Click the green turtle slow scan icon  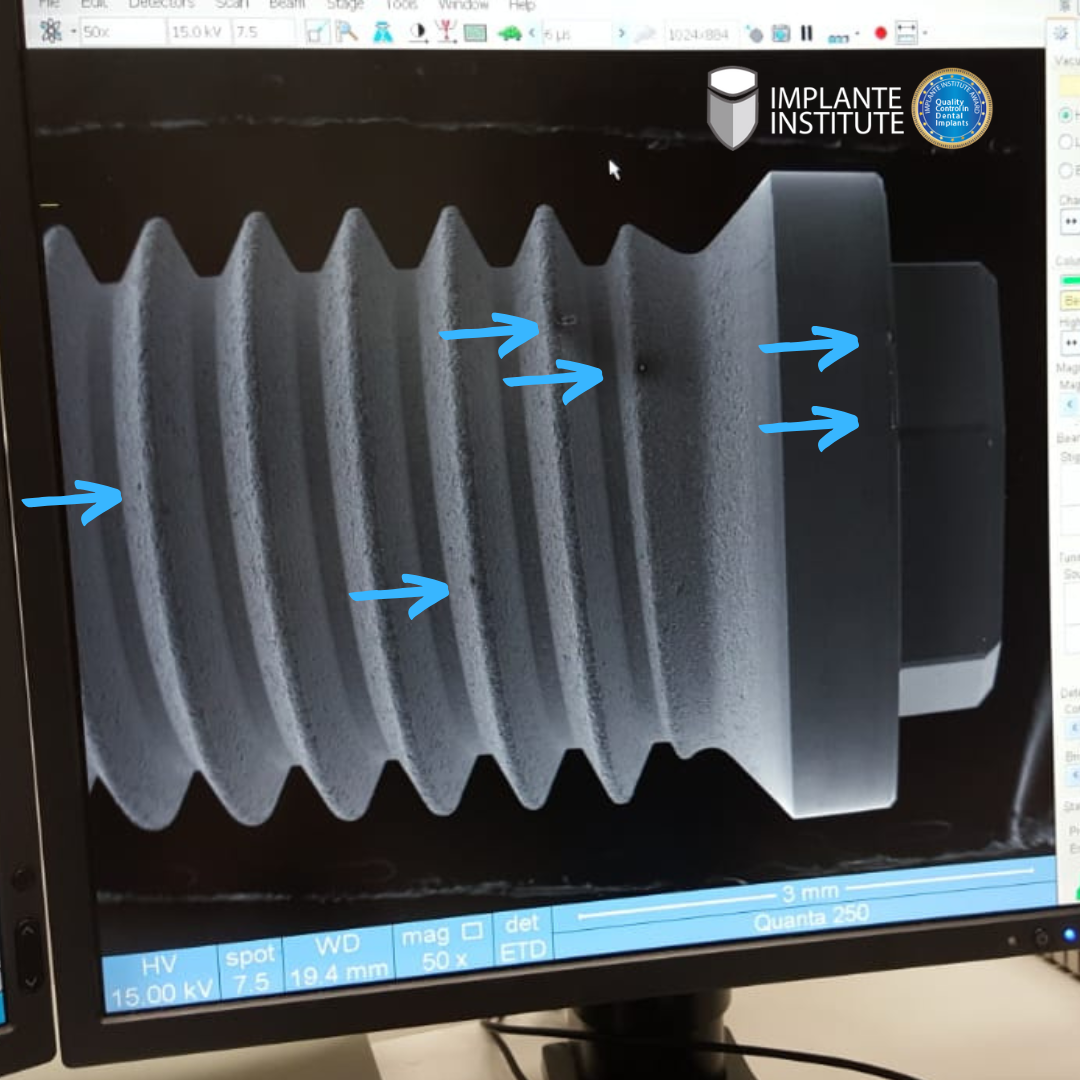coord(510,33)
